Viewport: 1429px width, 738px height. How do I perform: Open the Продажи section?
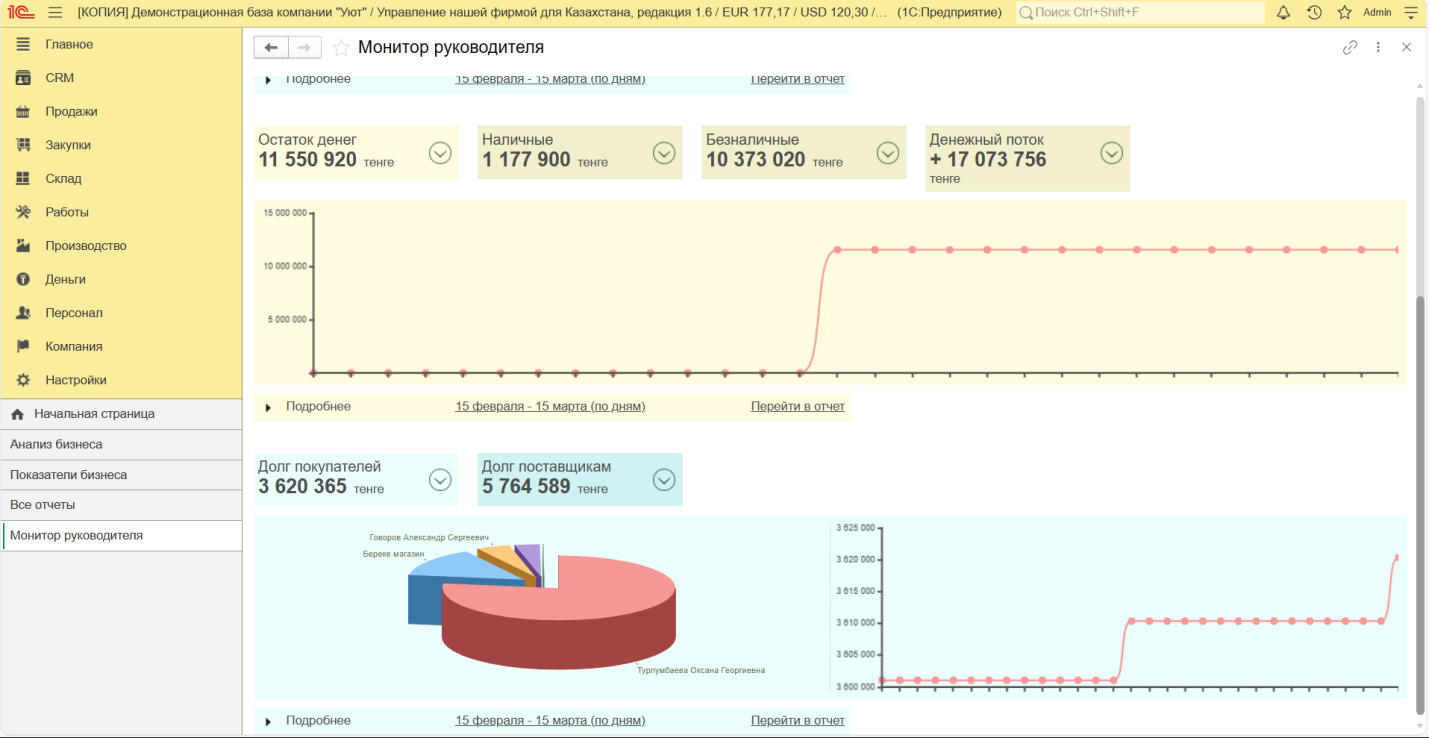(x=71, y=112)
